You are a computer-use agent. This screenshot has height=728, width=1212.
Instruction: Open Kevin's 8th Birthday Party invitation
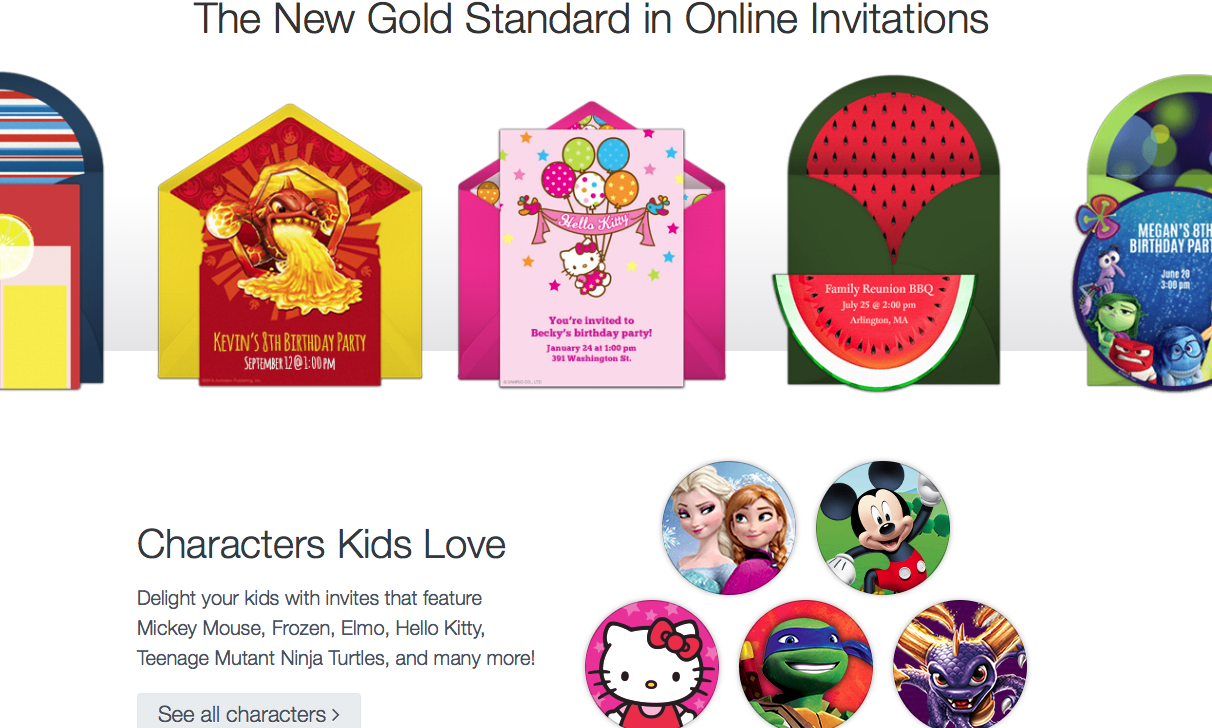point(290,244)
